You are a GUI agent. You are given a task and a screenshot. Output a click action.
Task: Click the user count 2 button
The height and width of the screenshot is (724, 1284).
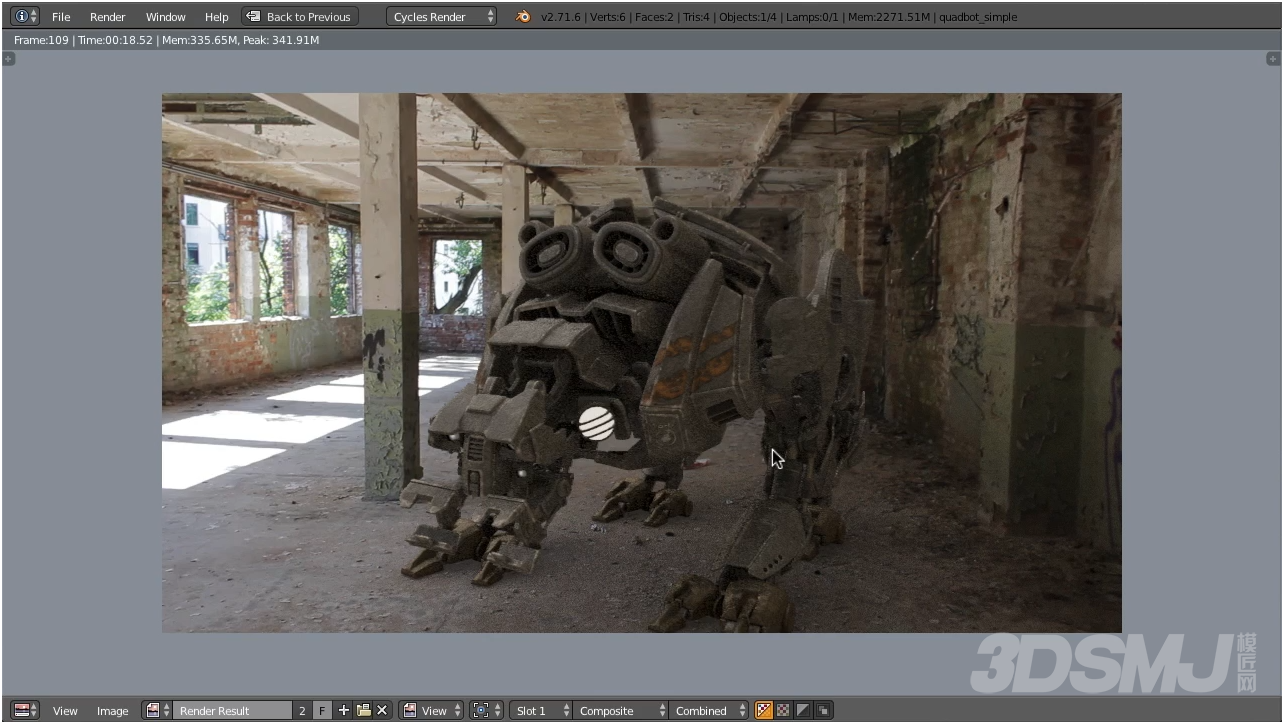302,711
